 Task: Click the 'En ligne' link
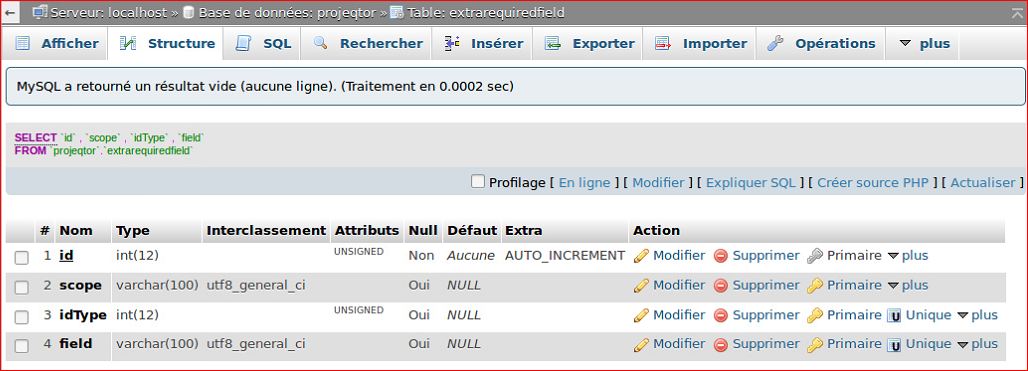[x=584, y=183]
